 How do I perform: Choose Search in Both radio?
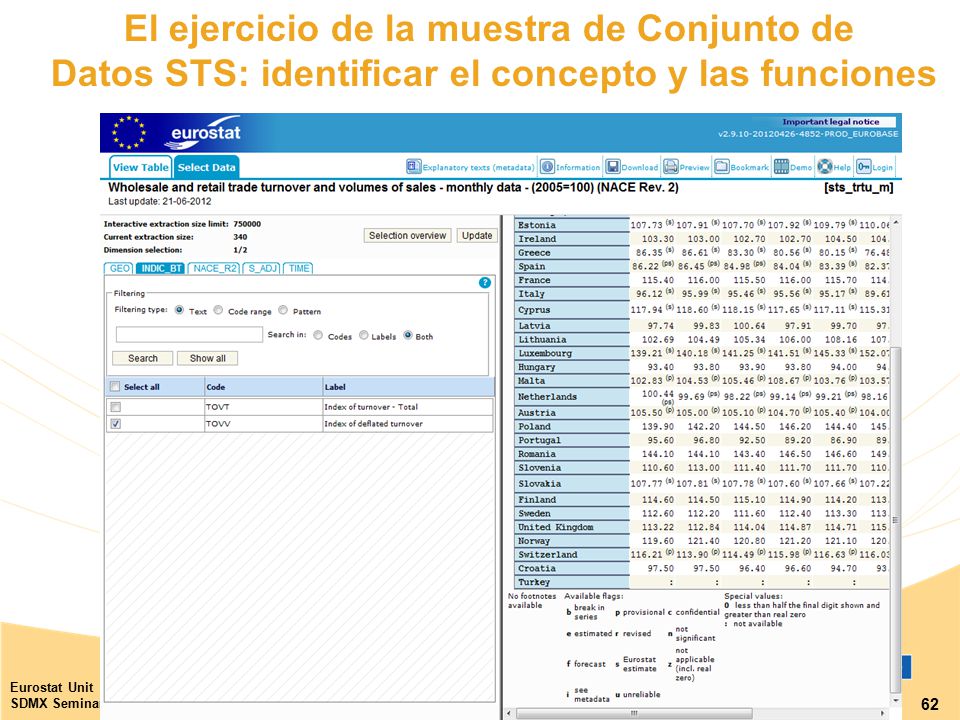408,335
